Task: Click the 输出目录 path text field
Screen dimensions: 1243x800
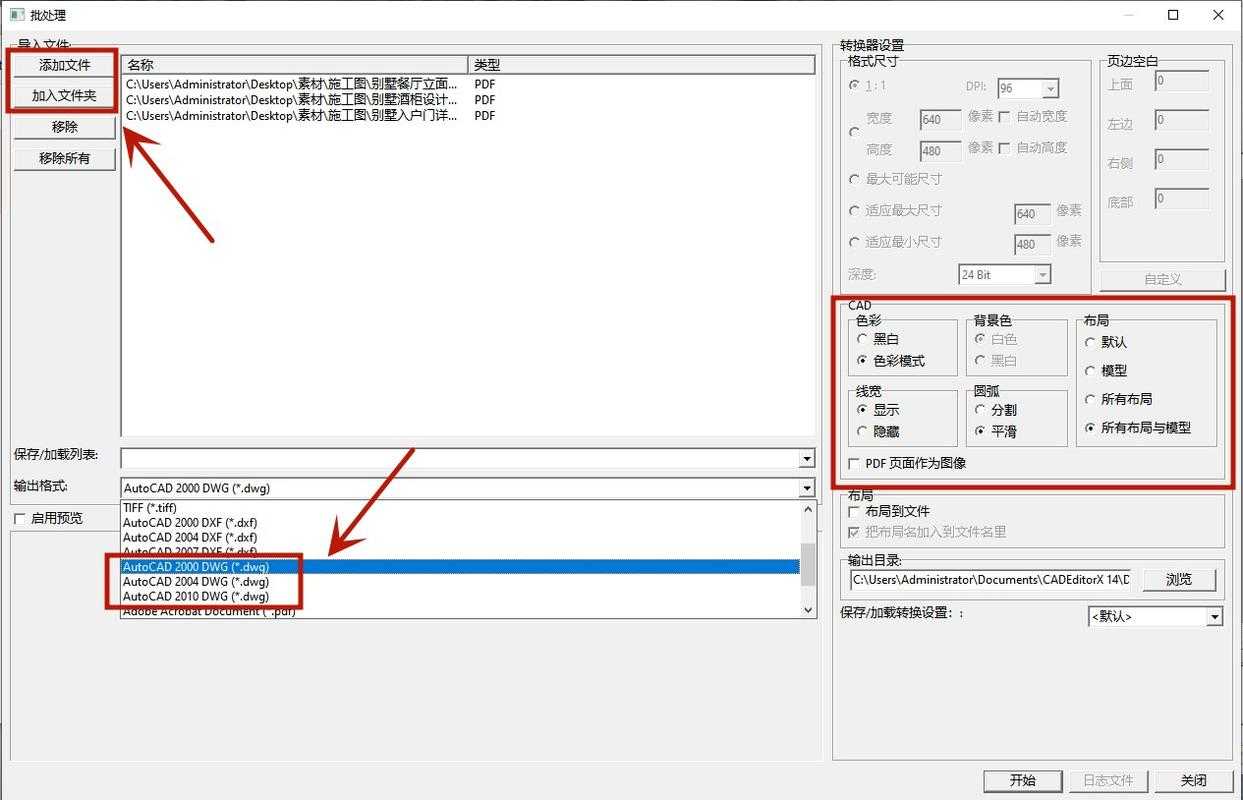Action: pyautogui.click(x=990, y=579)
